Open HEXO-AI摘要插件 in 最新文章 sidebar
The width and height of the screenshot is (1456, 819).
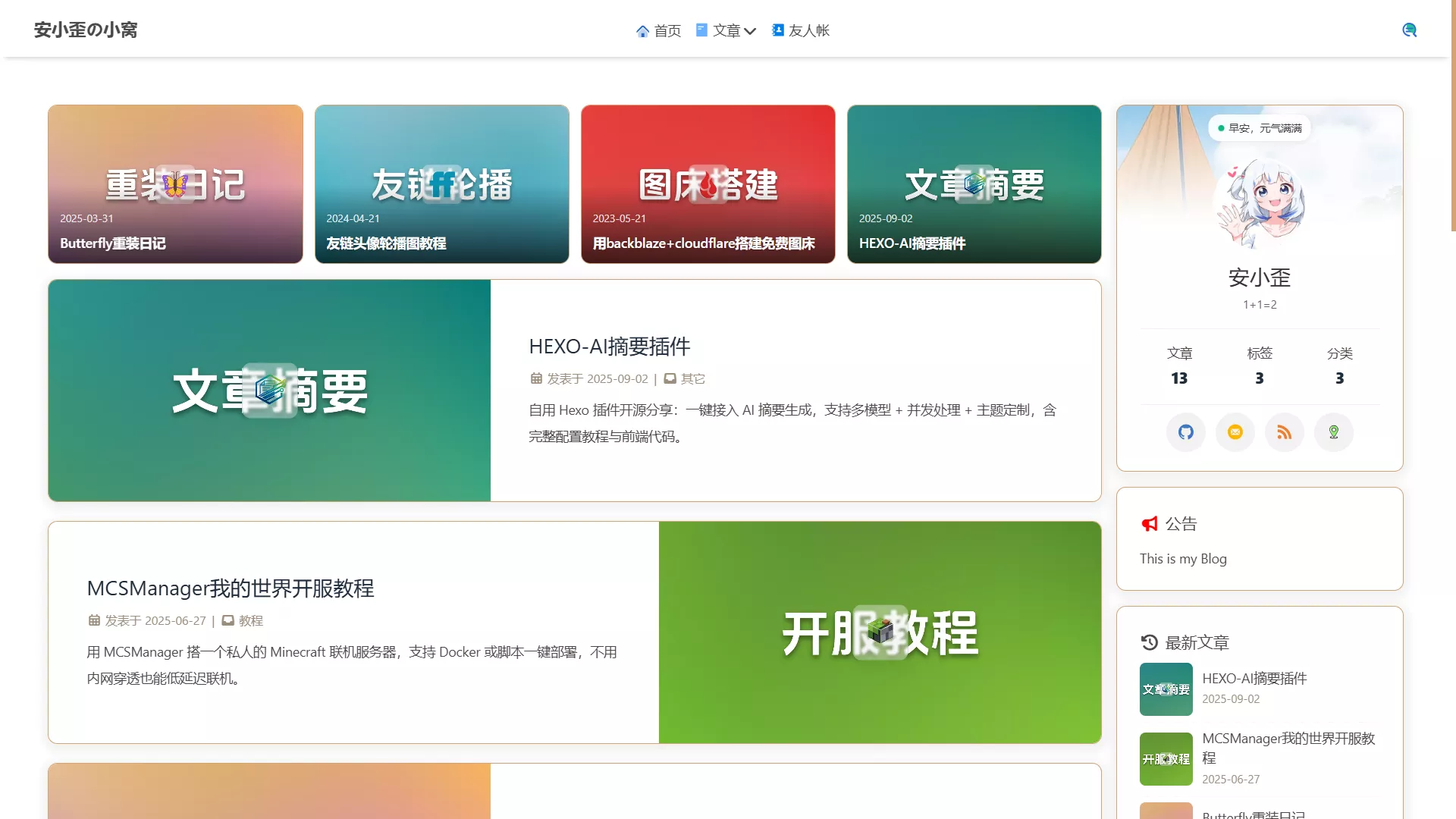pos(1254,679)
